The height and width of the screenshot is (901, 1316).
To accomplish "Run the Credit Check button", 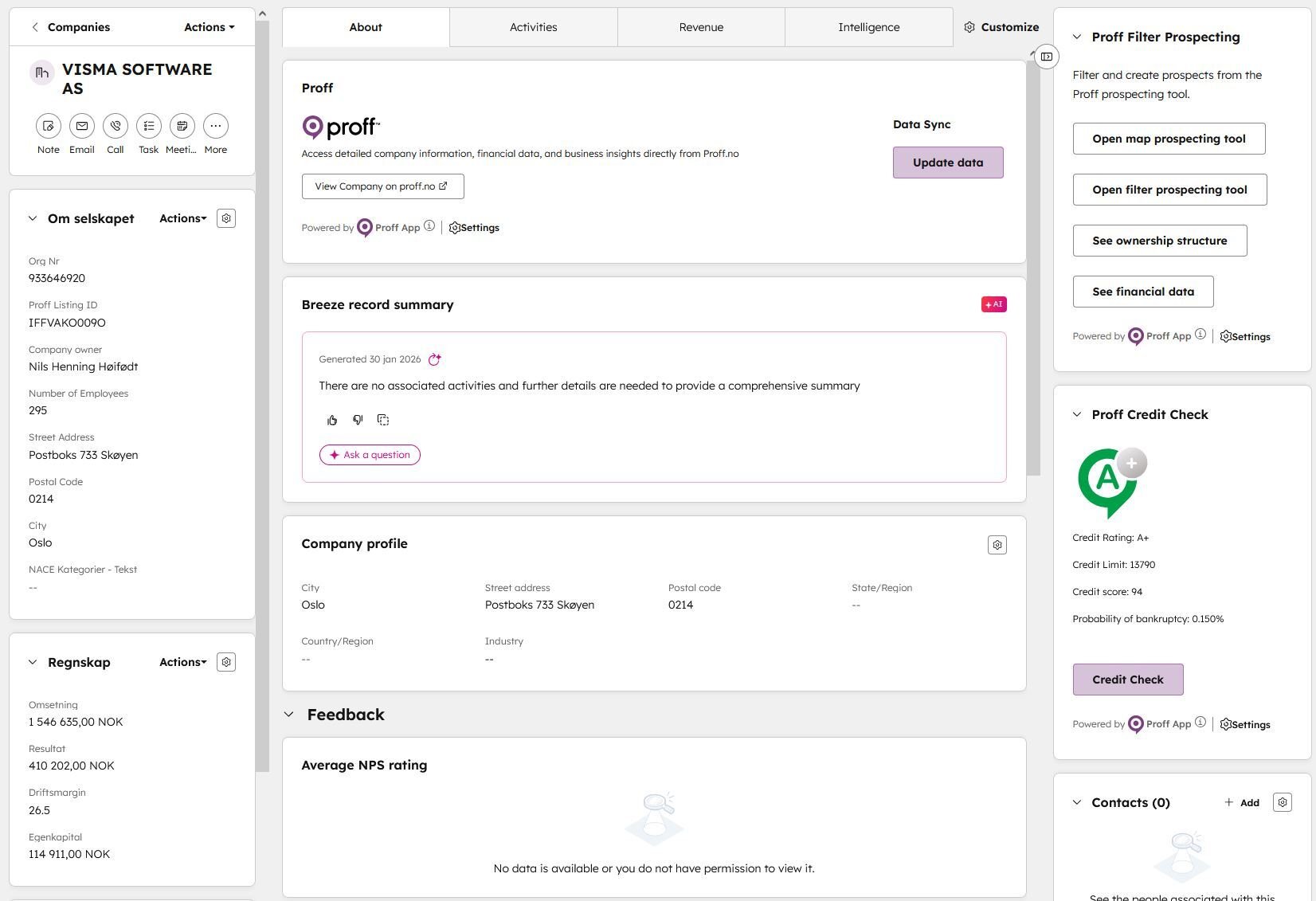I will (1128, 680).
